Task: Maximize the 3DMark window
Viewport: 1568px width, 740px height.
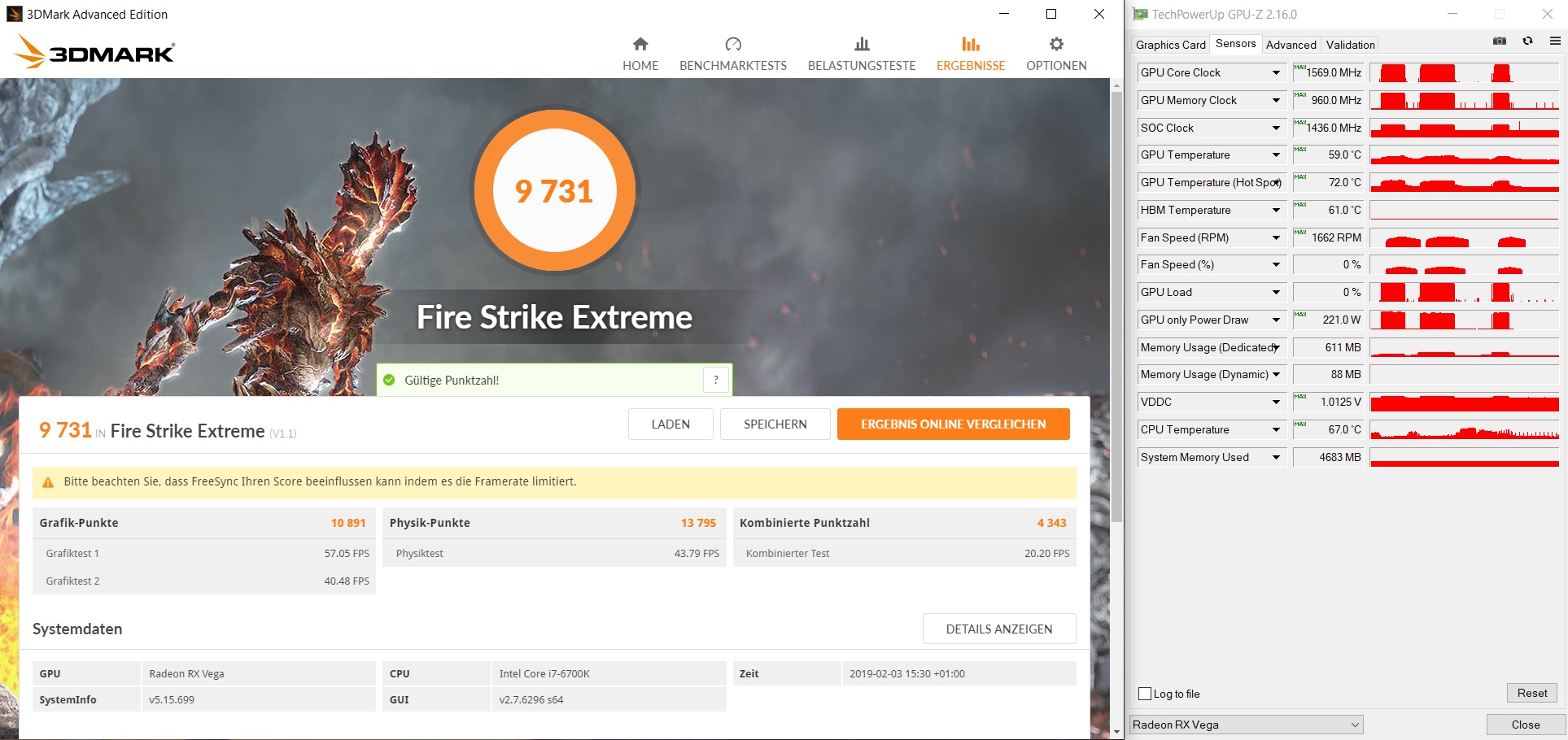Action: coord(1051,14)
